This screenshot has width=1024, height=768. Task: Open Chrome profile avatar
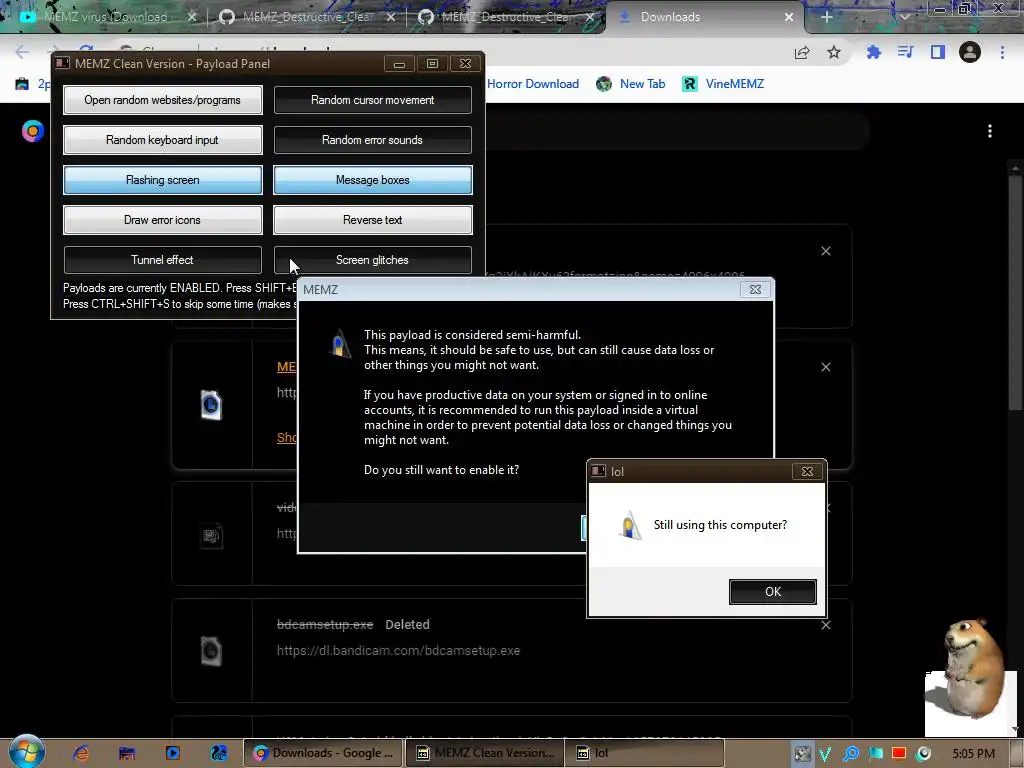970,52
